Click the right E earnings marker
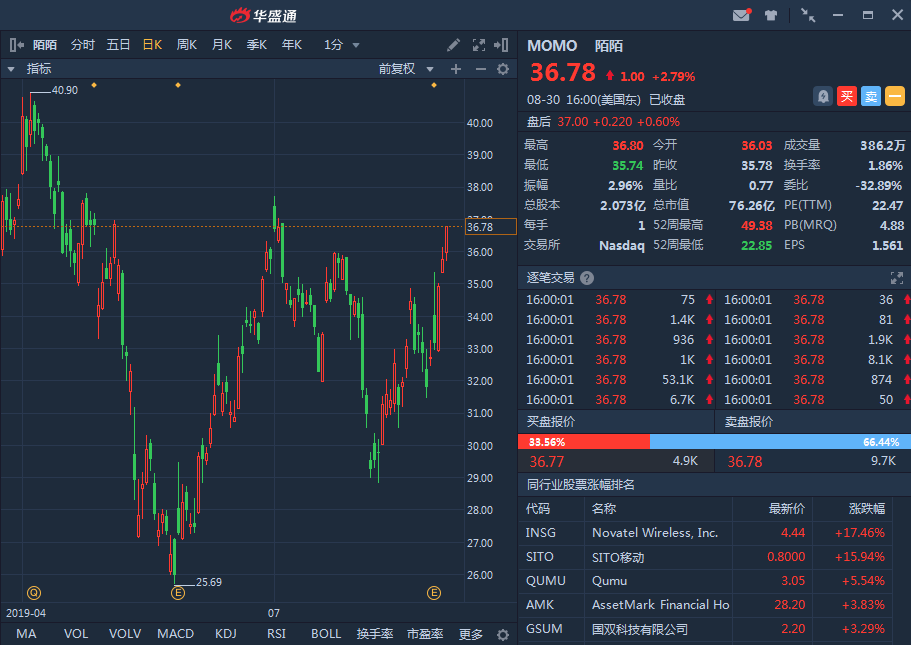This screenshot has height=645, width=911. (x=434, y=593)
